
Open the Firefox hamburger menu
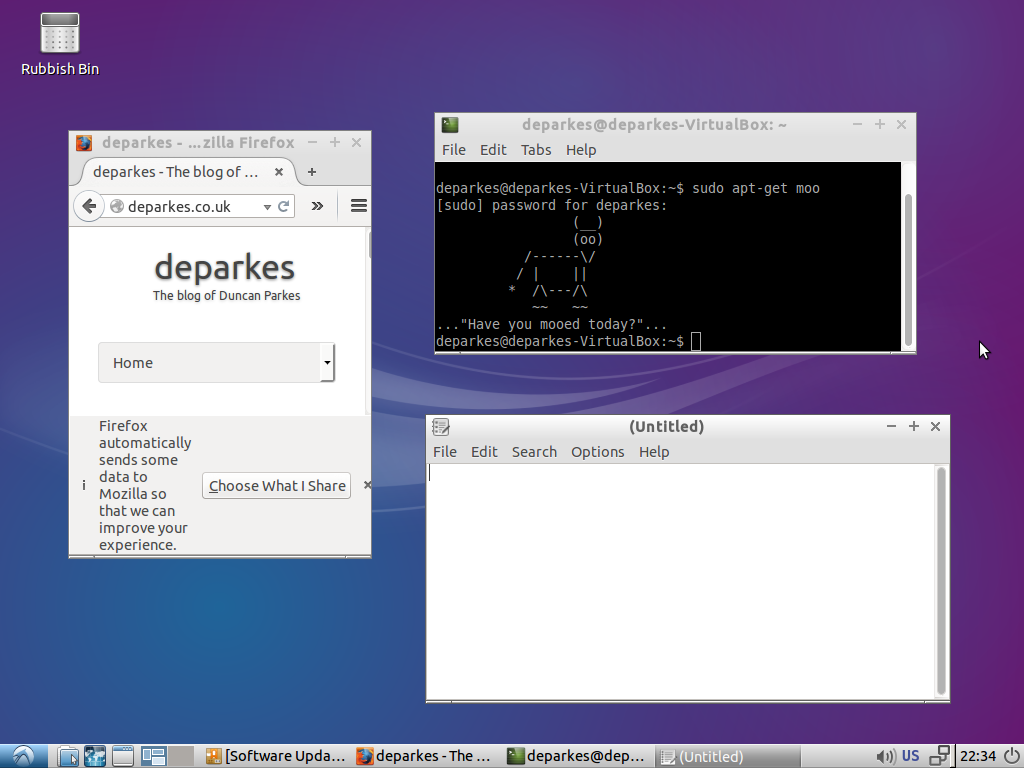[358, 206]
